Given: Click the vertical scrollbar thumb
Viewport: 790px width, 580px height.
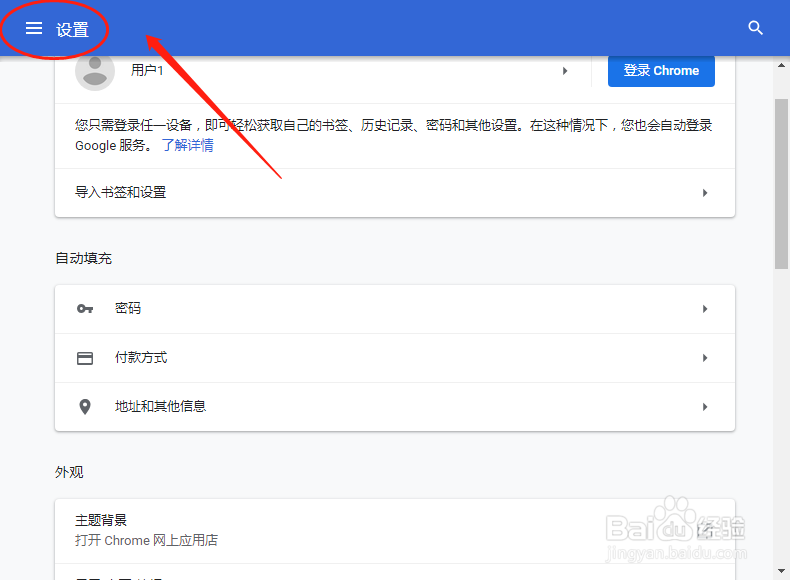Looking at the screenshot, I should click(x=781, y=184).
